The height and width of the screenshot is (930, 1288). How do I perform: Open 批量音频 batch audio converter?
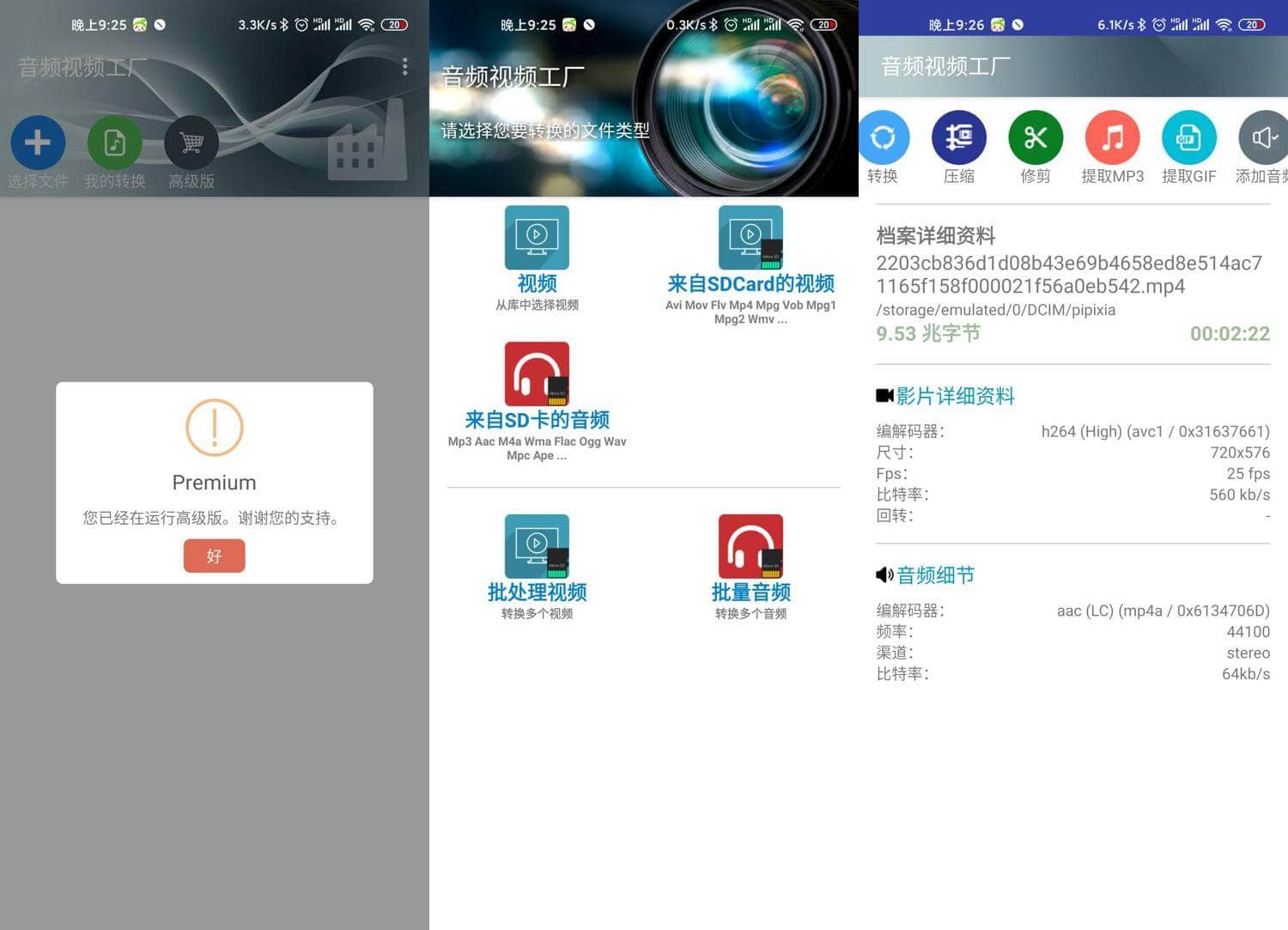[750, 547]
